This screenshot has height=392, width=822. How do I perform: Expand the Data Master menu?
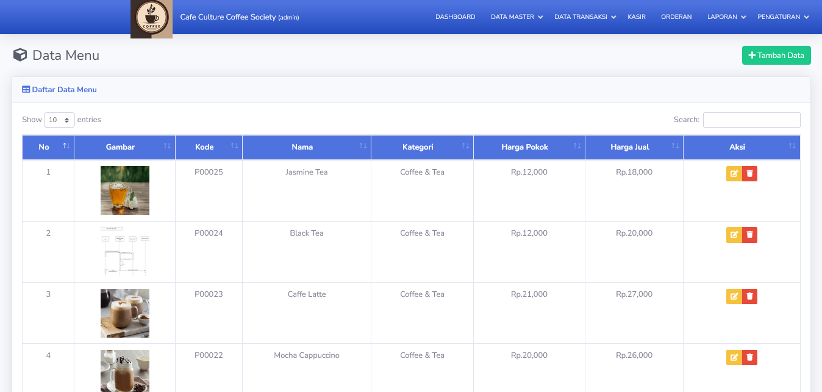[x=516, y=17]
